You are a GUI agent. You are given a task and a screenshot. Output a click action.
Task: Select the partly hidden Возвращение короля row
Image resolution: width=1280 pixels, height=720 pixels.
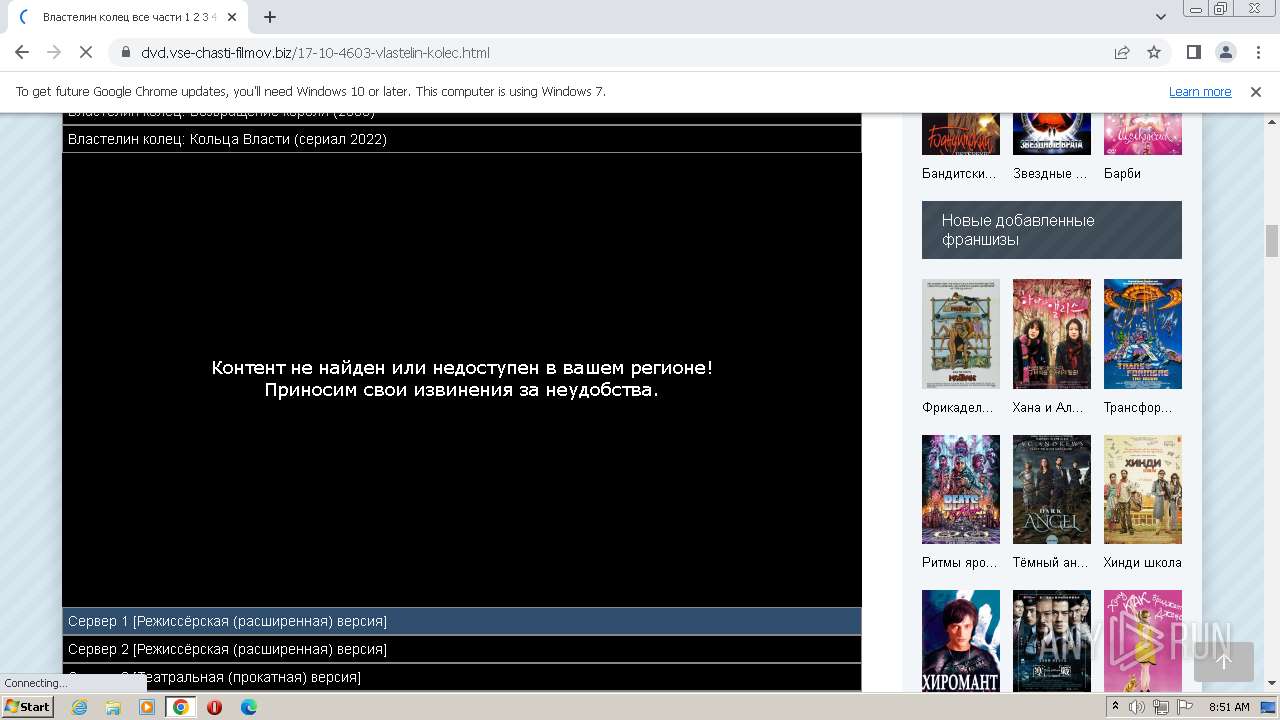point(462,118)
